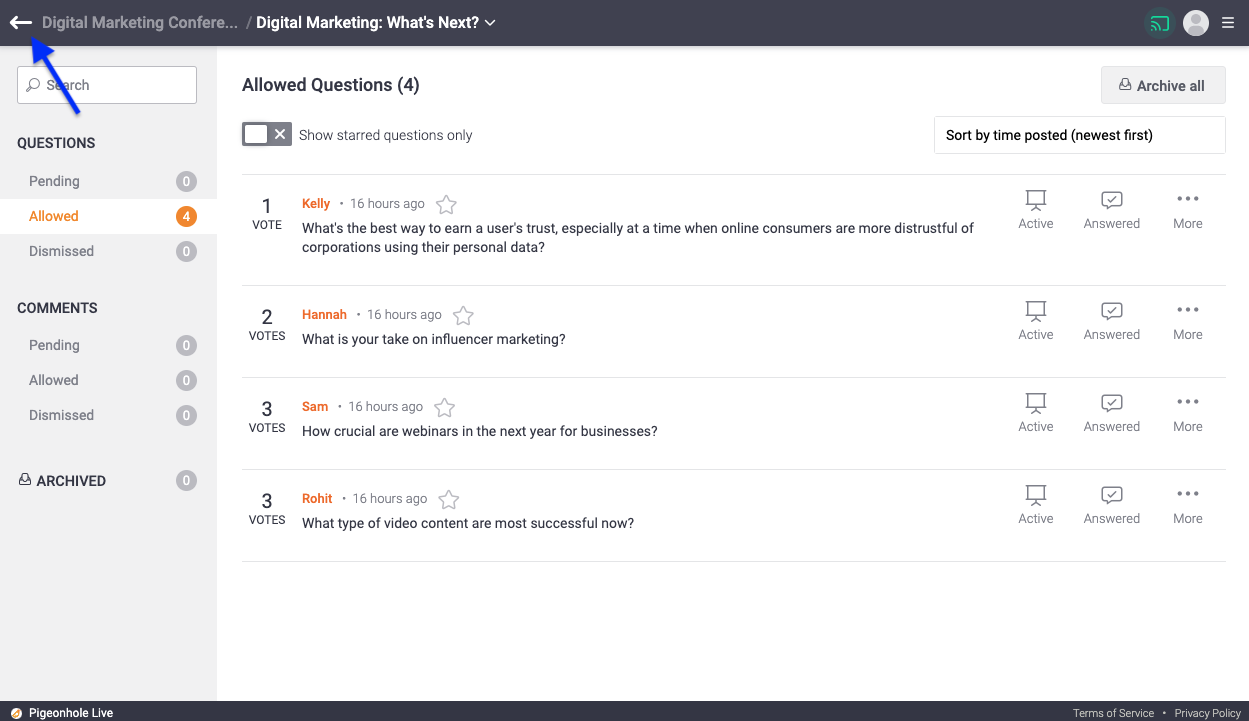Open More options for Hannah's question
Image resolution: width=1249 pixels, height=721 pixels.
[1187, 321]
